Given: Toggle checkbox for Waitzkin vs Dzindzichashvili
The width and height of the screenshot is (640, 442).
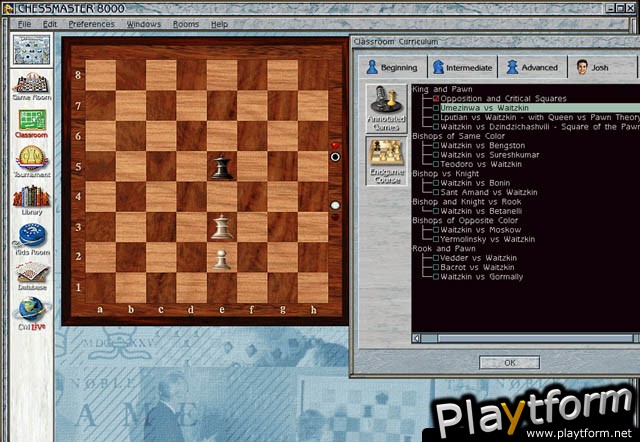Looking at the screenshot, I should [x=436, y=127].
